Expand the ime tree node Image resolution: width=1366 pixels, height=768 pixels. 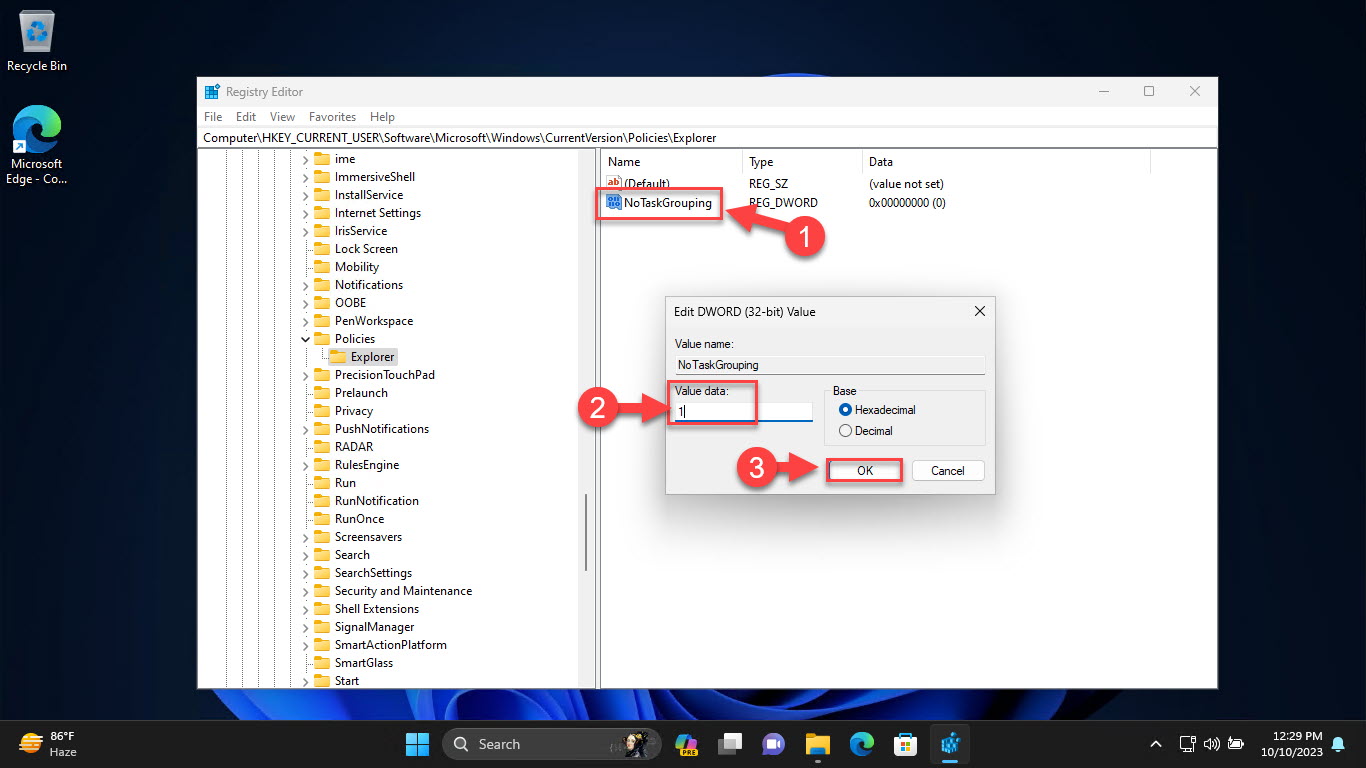[x=305, y=159]
